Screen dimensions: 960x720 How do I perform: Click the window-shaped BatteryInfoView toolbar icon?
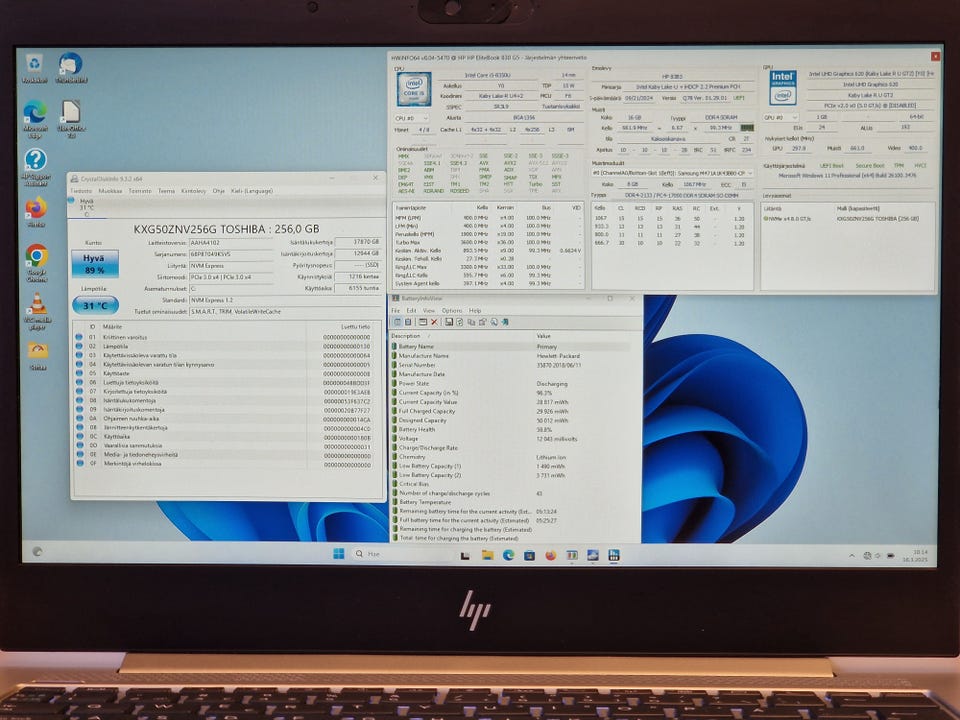coord(423,322)
